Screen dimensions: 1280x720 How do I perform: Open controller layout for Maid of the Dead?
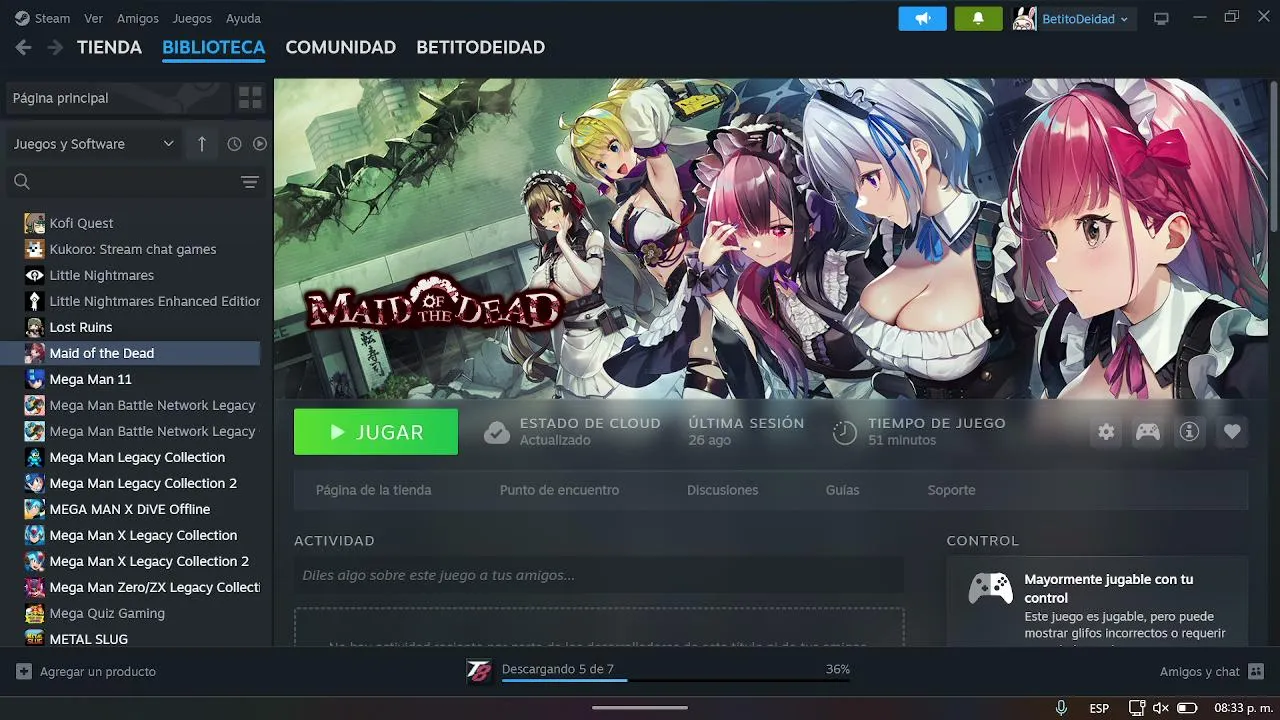click(1148, 432)
